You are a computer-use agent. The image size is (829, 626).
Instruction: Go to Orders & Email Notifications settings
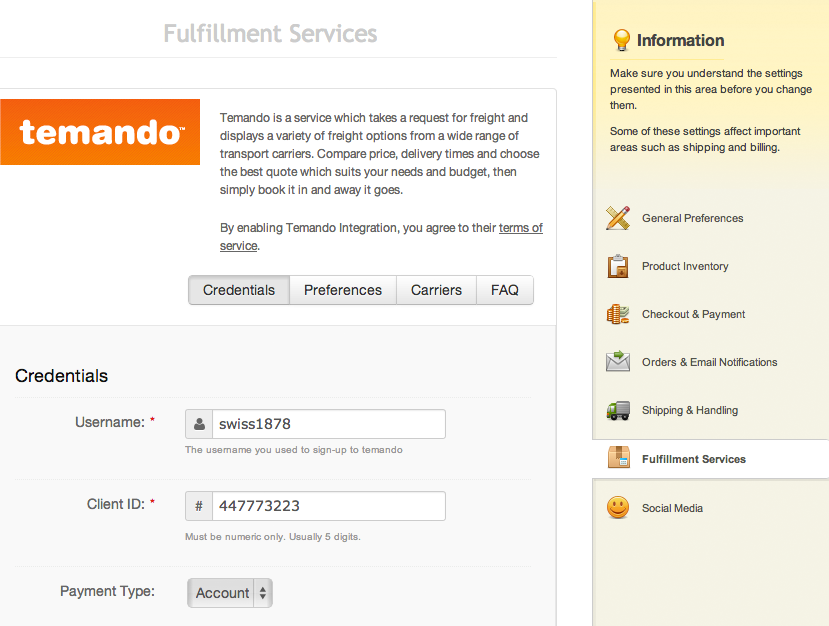click(x=710, y=362)
